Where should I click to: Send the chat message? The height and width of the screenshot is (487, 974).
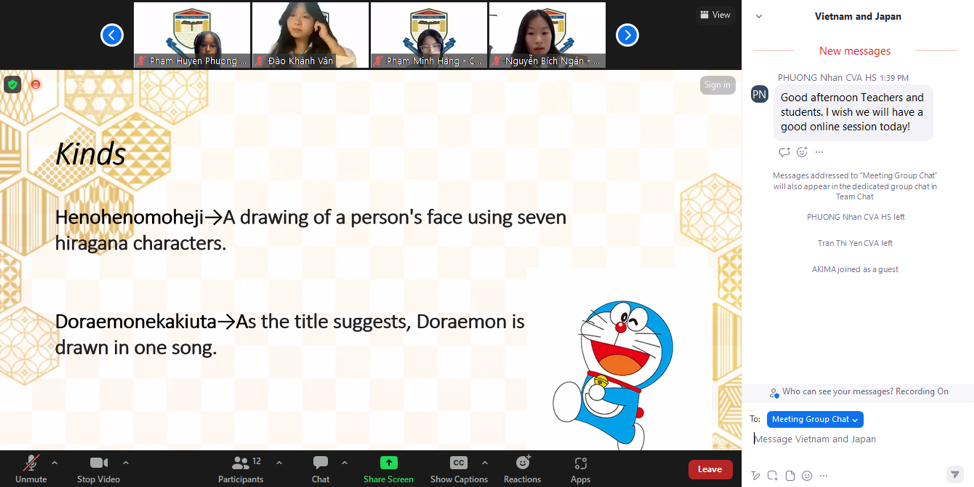(955, 475)
